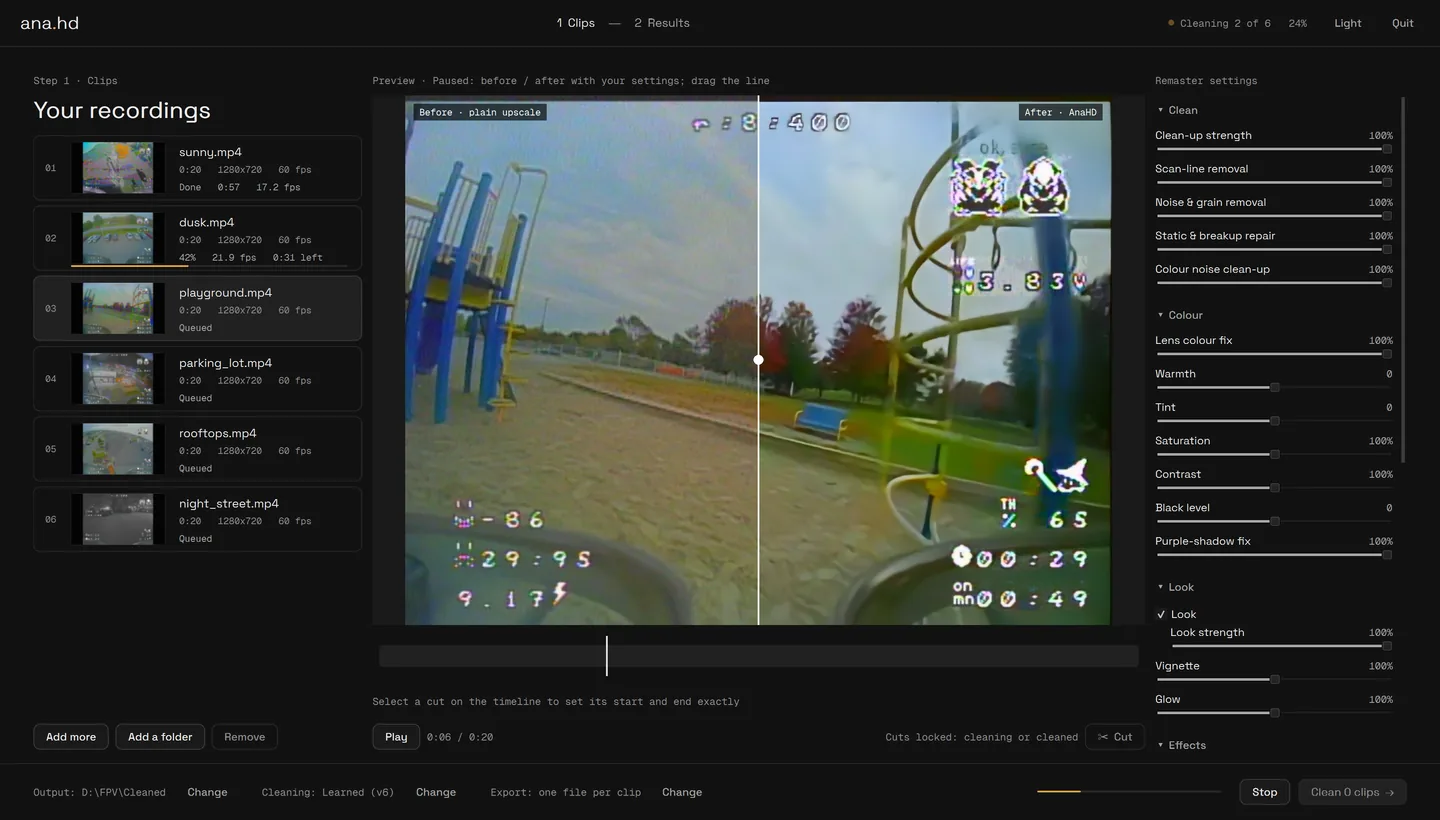Select the playground.mp4 clip row
Image resolution: width=1440 pixels, height=820 pixels.
[x=197, y=308]
